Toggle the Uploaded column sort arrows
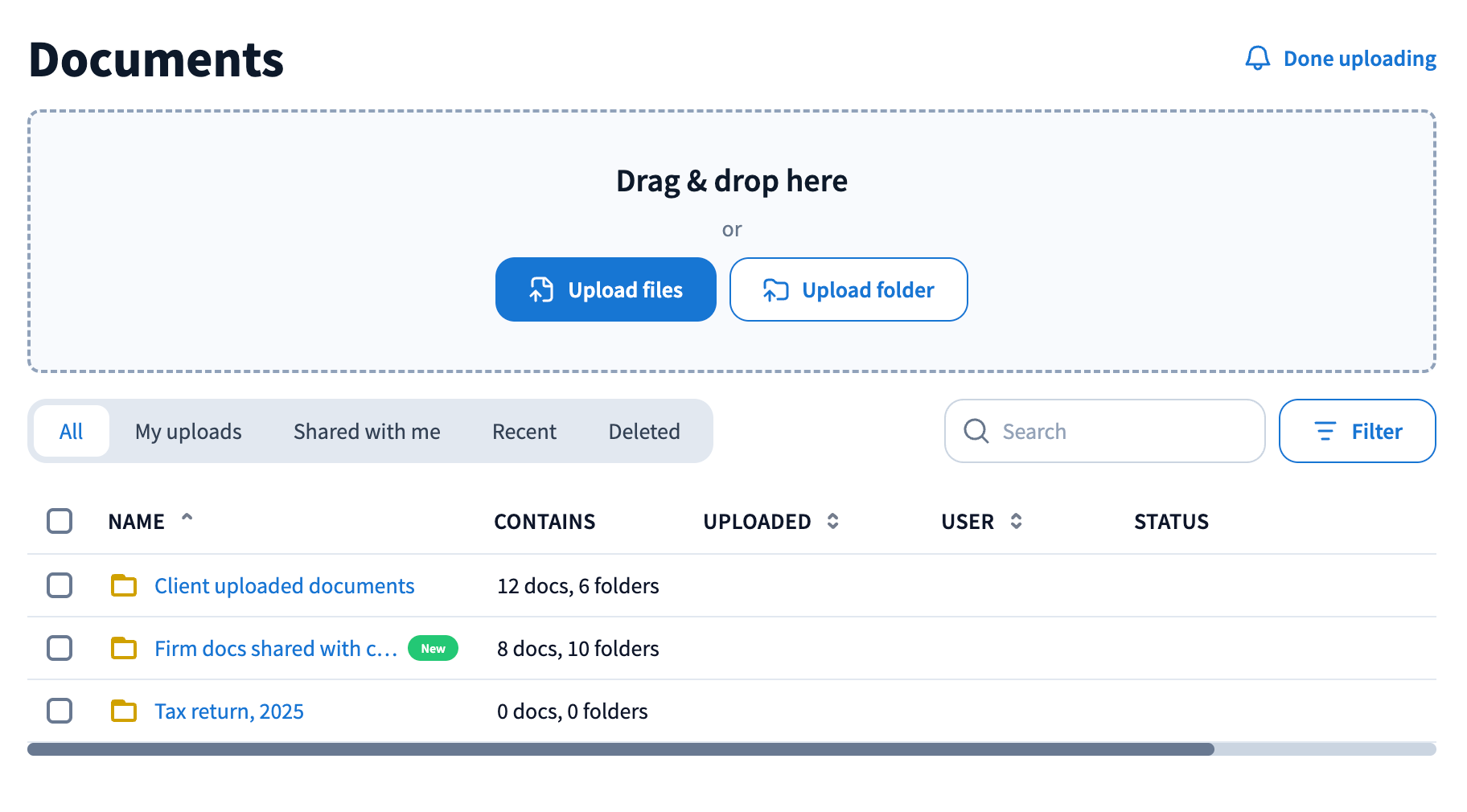1467x812 pixels. [832, 521]
